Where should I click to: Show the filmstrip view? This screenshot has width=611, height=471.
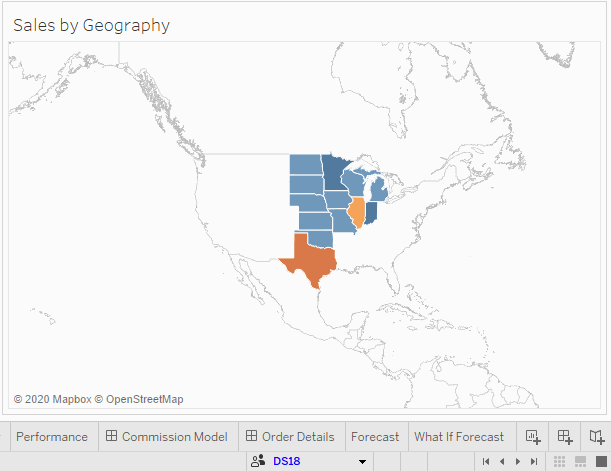point(578,461)
